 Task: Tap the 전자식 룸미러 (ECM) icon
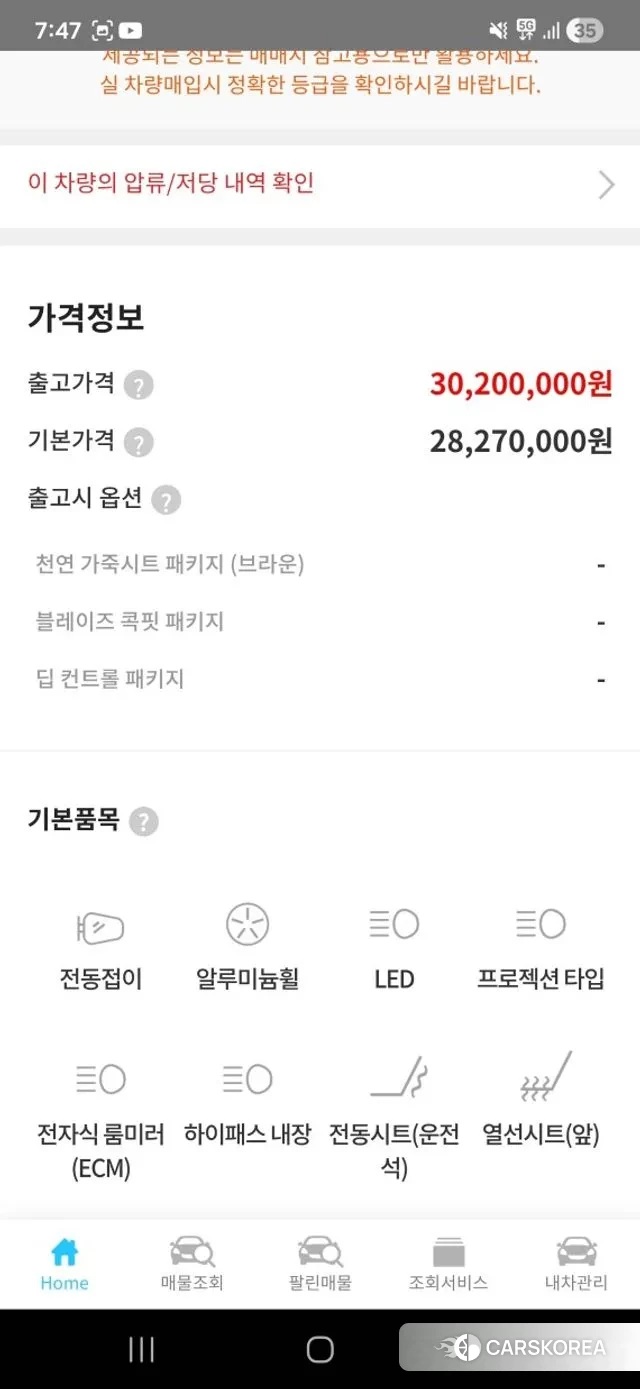[100, 1080]
